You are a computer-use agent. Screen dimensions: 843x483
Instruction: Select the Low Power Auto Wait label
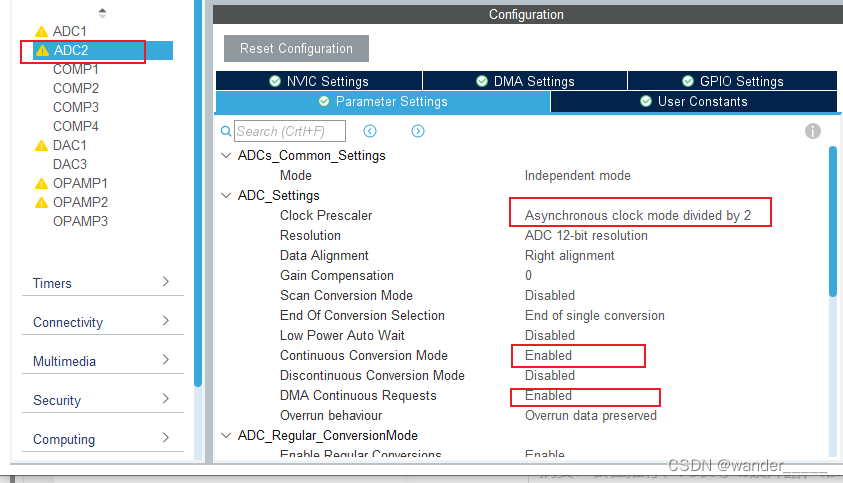pos(342,335)
